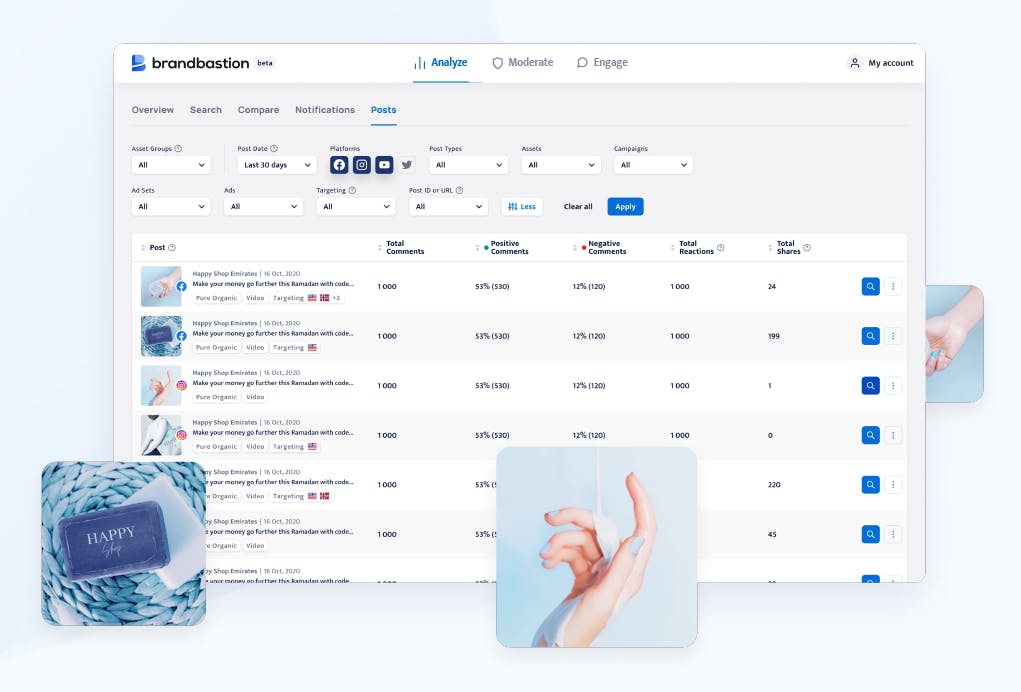Click the Clear all link
The height and width of the screenshot is (692, 1021).
(x=578, y=206)
